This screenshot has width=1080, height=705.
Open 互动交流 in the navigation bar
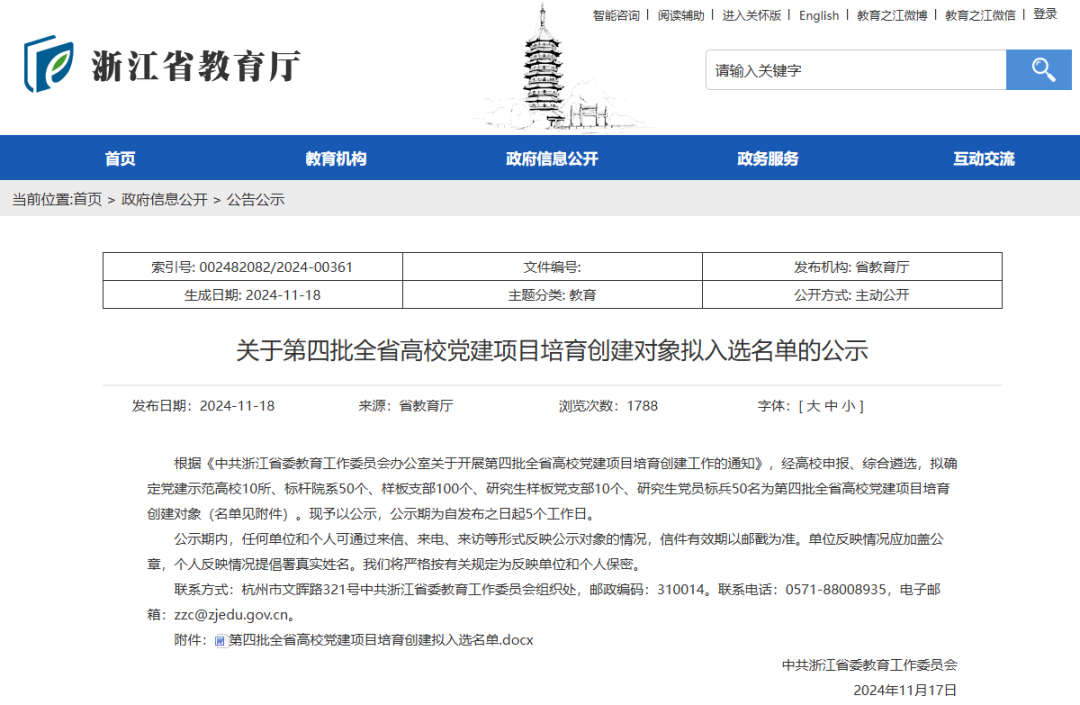(x=984, y=158)
